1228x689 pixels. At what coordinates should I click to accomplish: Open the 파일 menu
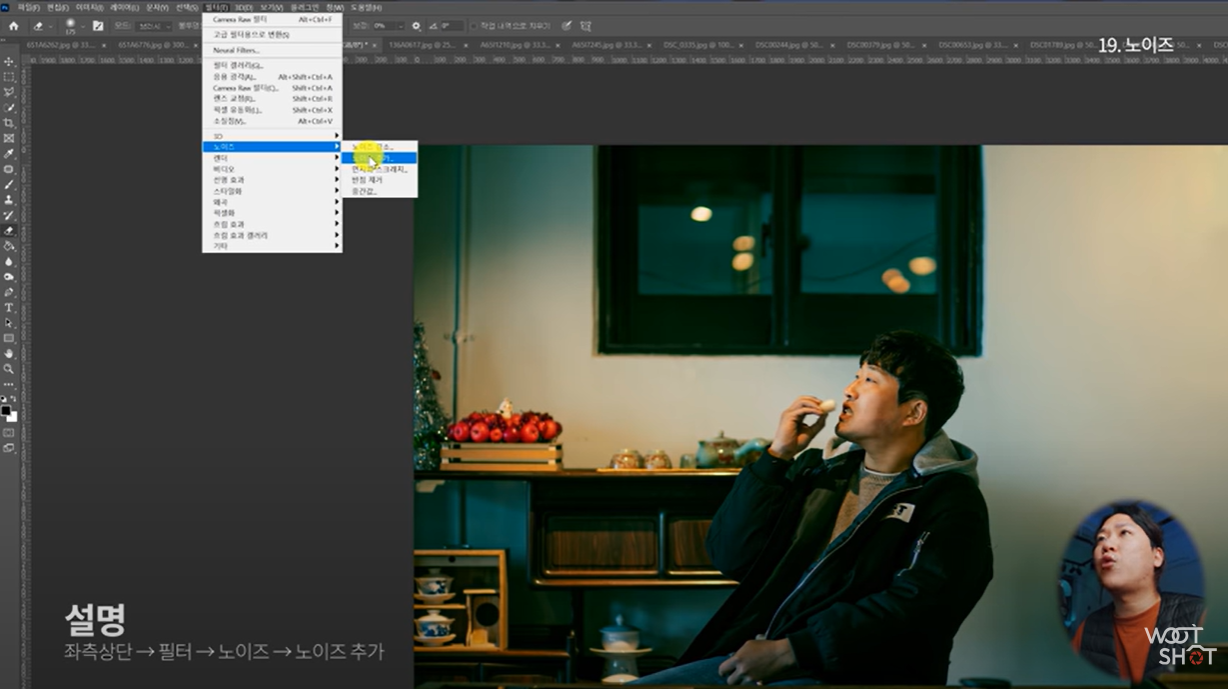click(28, 7)
